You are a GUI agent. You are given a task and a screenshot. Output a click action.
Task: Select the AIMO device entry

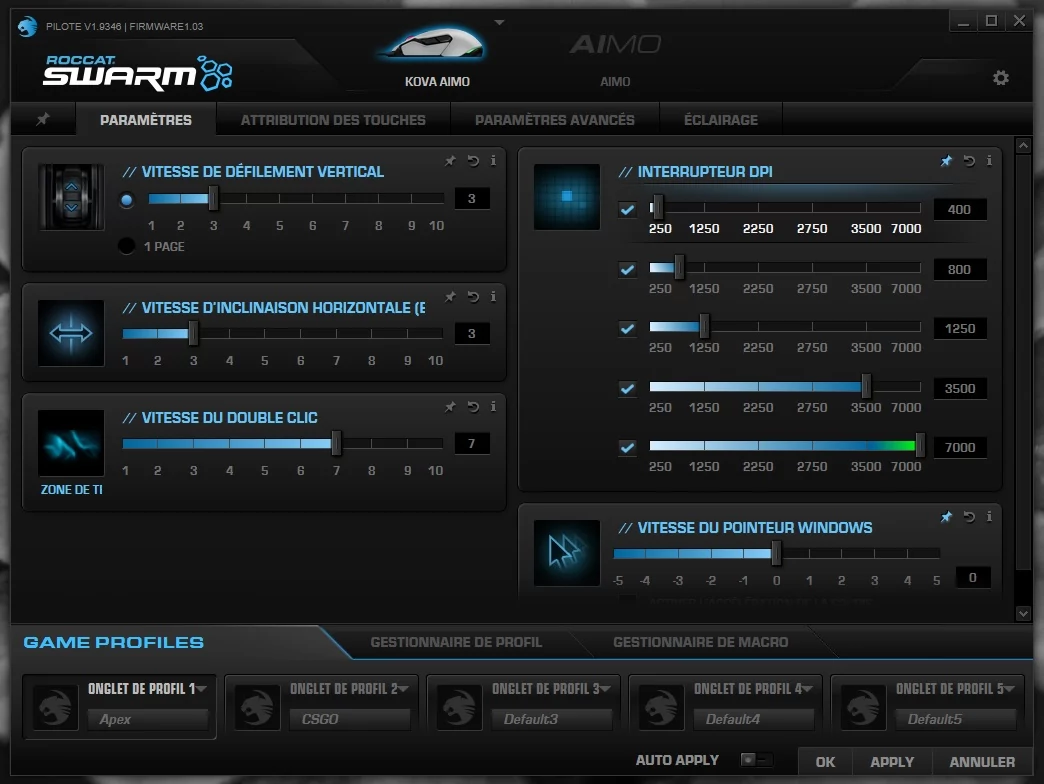[615, 59]
